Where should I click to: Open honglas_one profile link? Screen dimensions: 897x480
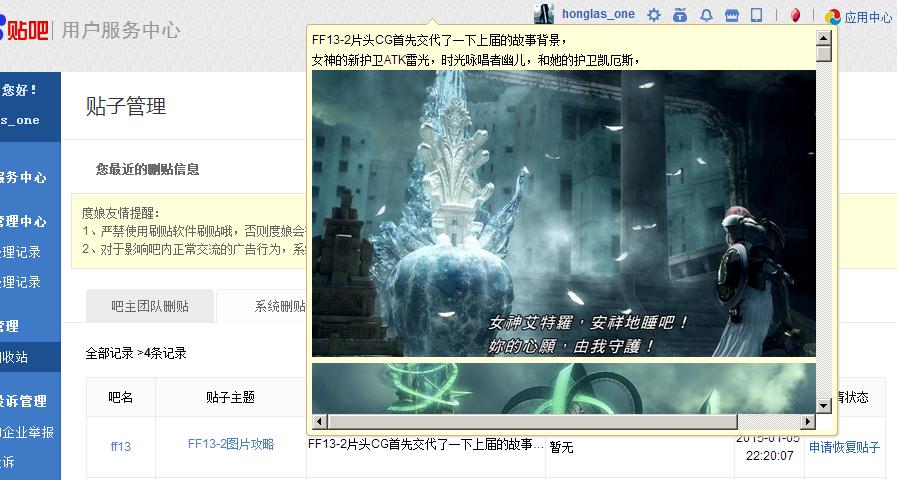point(598,14)
